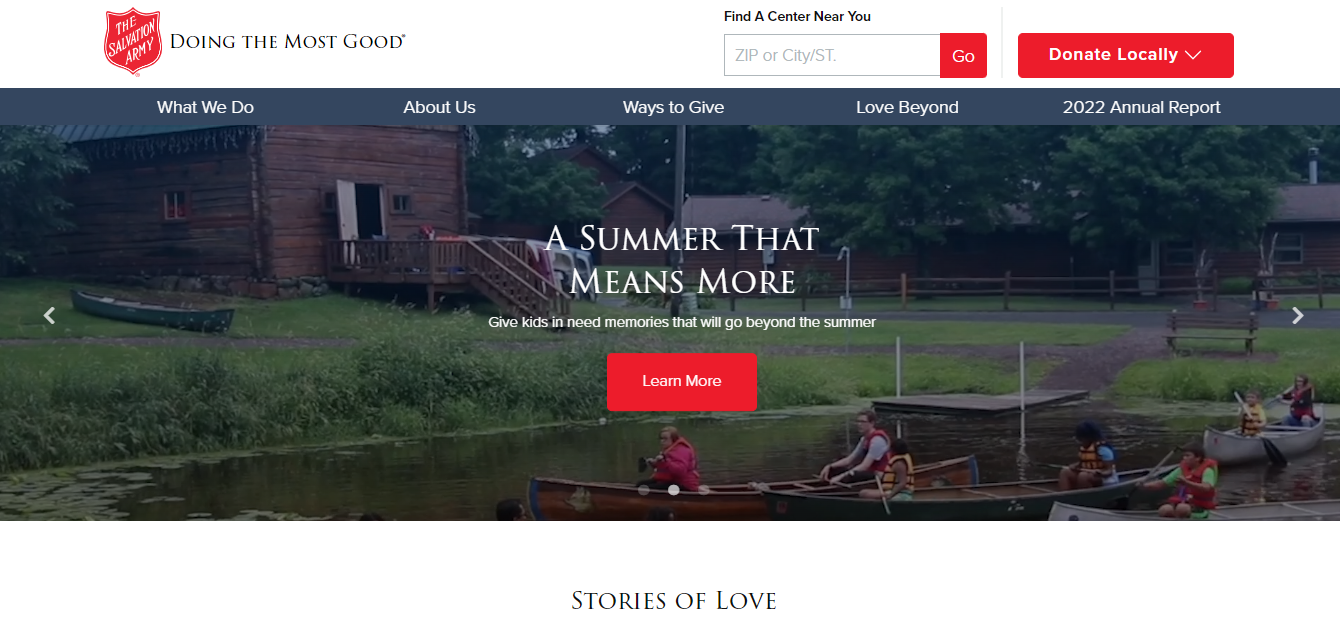1340x636 pixels.
Task: Click the Salvation Army red shield logo
Action: pyautogui.click(x=133, y=42)
